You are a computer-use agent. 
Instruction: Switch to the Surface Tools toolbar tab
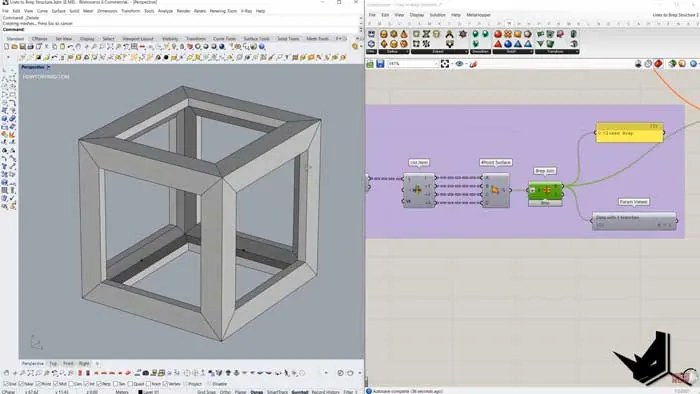257,39
